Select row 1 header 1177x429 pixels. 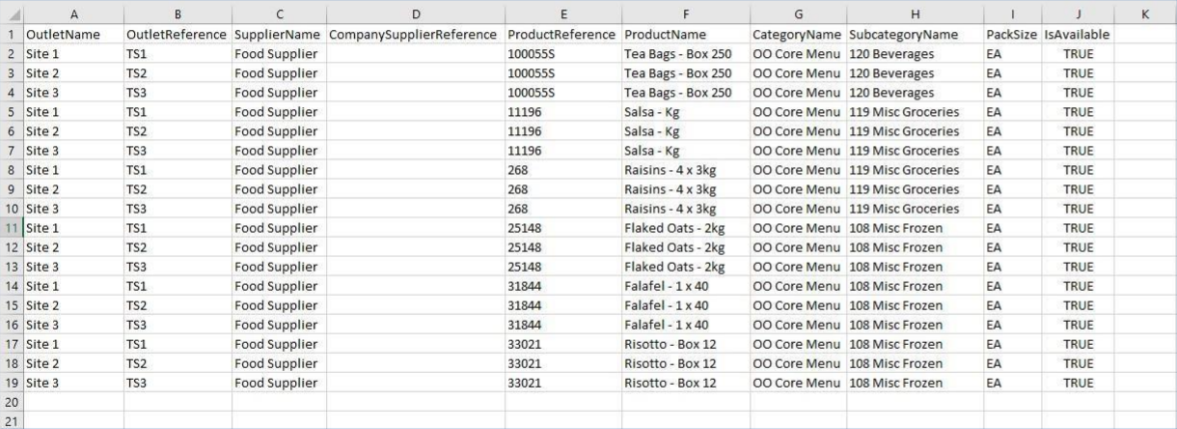coord(12,34)
